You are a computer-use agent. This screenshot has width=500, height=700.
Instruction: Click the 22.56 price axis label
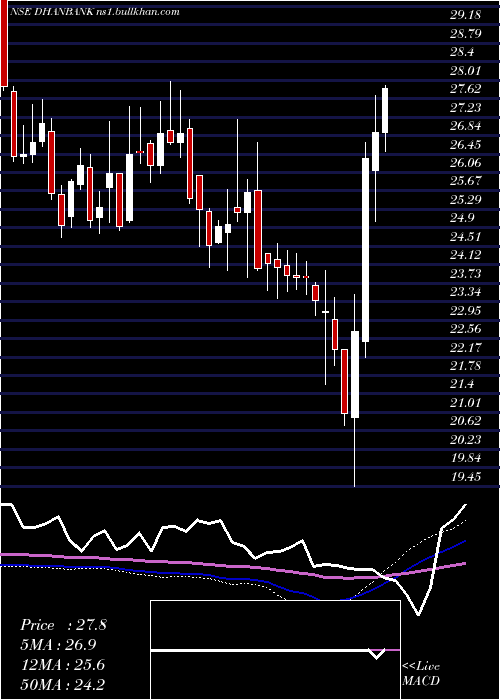tap(465, 329)
